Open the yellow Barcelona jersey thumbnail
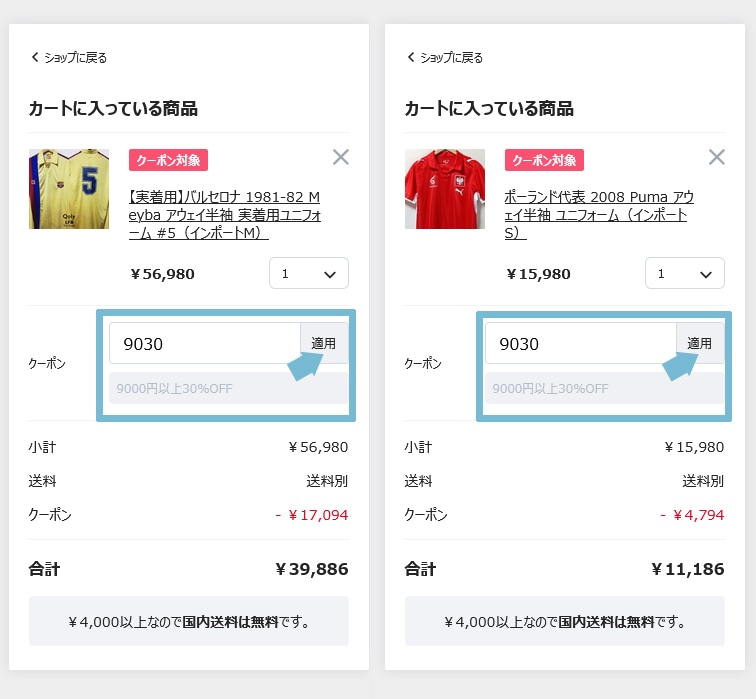 [69, 189]
